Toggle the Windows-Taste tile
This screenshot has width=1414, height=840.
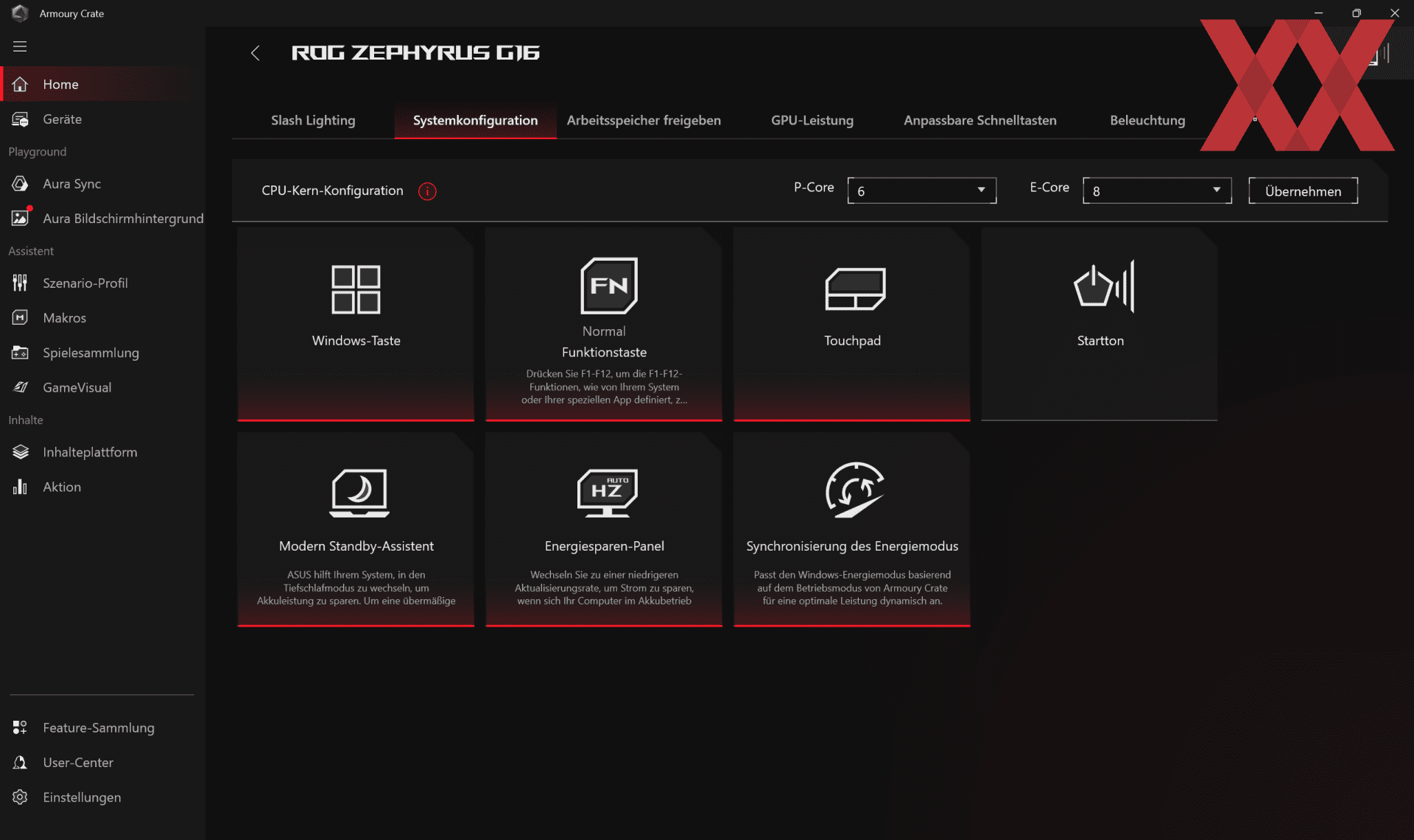(x=356, y=325)
